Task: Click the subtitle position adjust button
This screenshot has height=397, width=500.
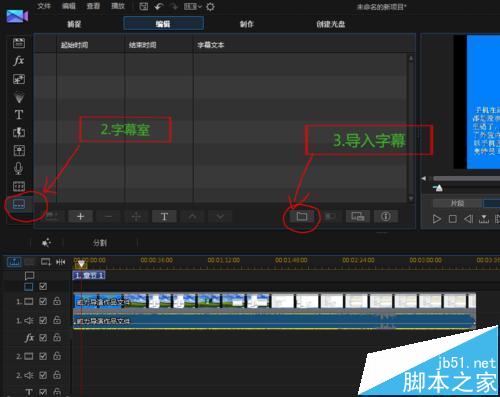Action: tap(358, 217)
